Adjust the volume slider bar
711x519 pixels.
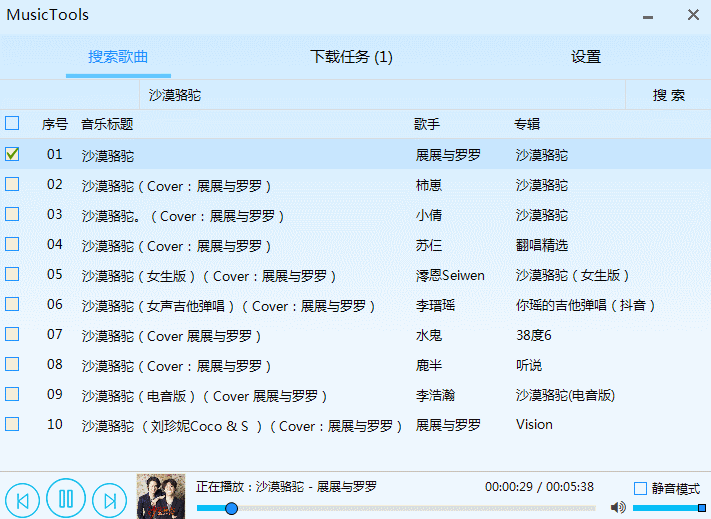tap(668, 508)
